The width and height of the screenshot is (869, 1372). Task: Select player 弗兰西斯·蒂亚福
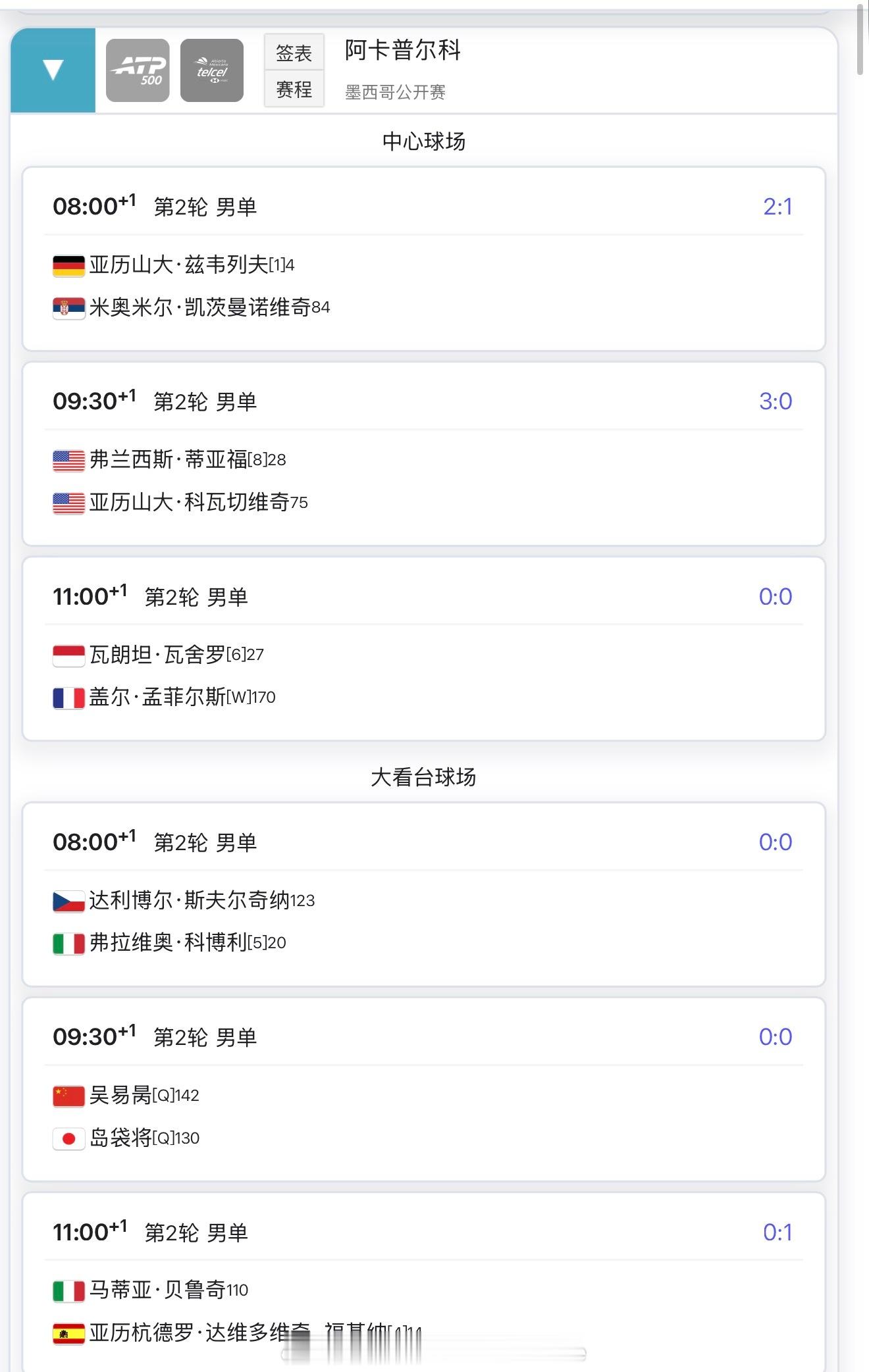pos(169,459)
